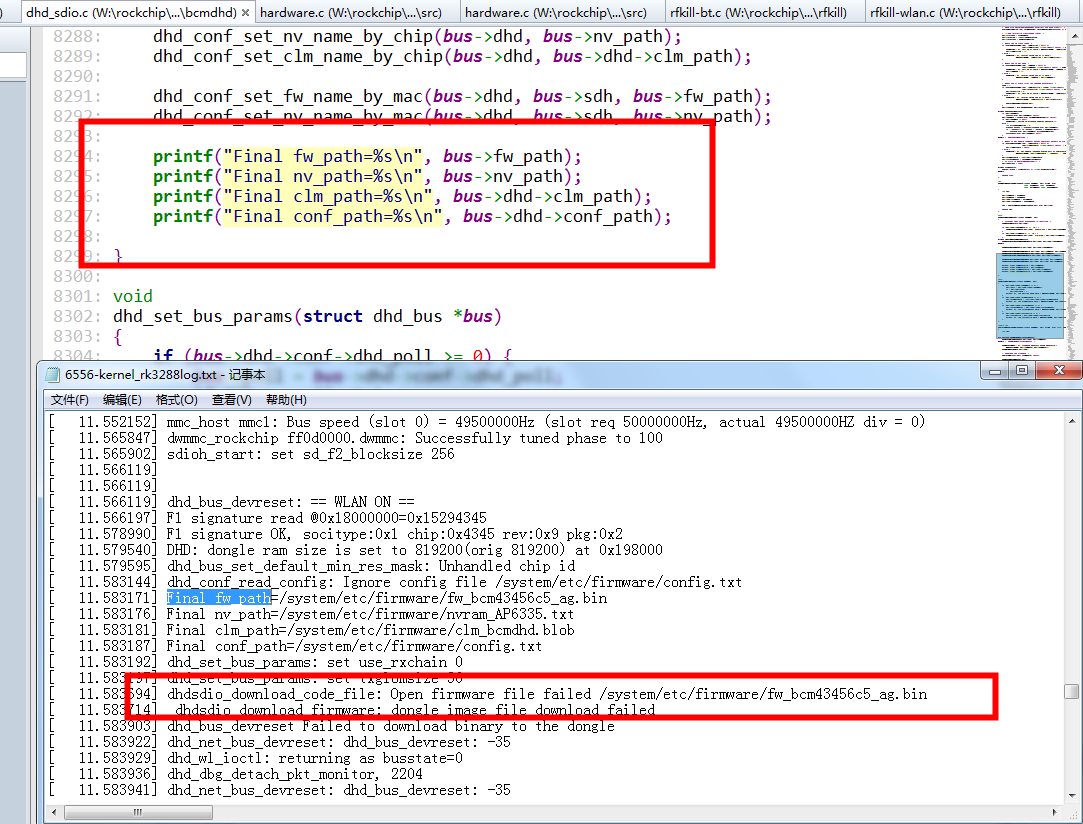
Task: Click the Notepad horizontal scrollbar thumb
Action: (x=138, y=812)
